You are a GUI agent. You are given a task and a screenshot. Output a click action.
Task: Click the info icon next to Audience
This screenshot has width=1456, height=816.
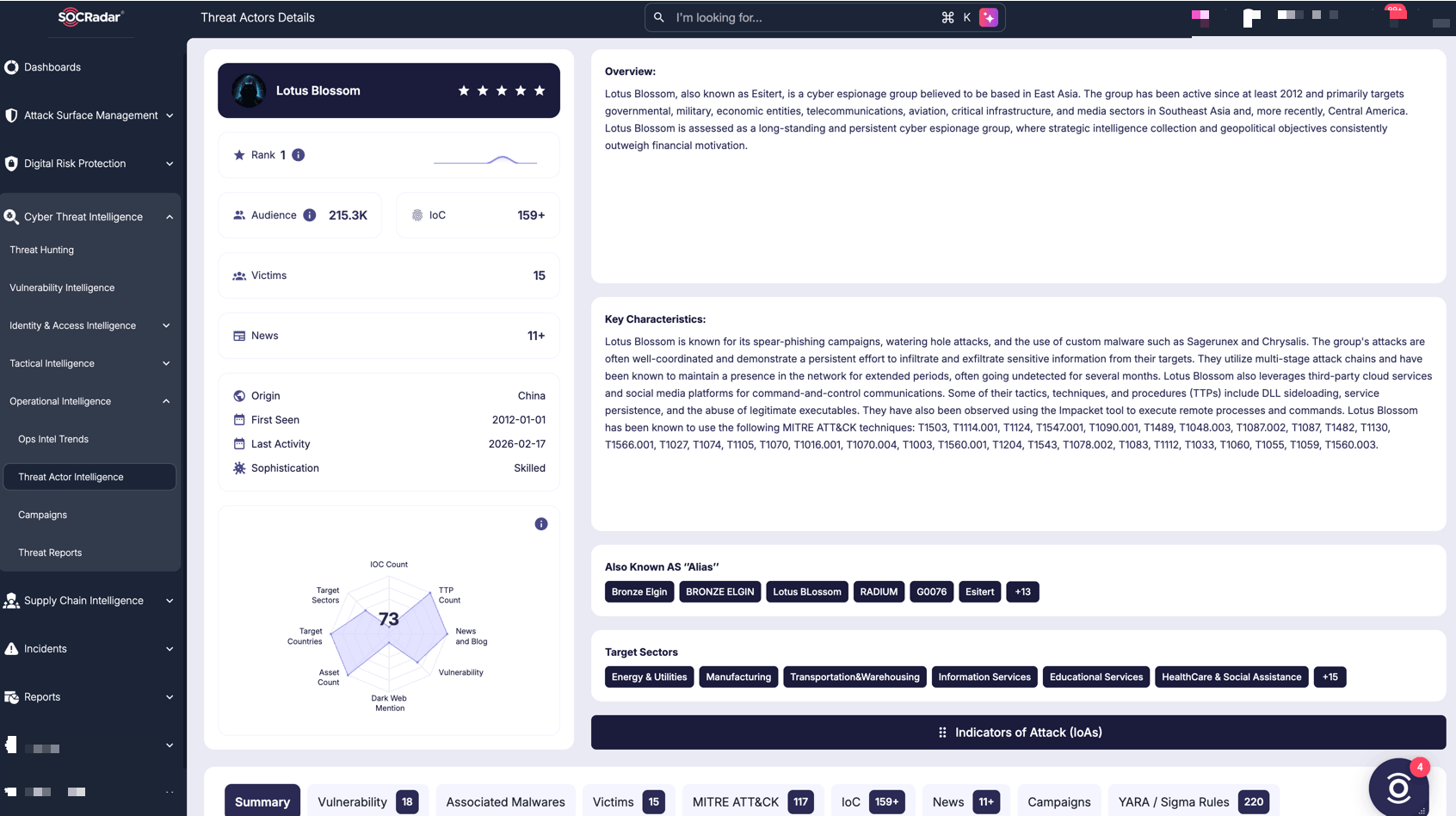tap(310, 215)
